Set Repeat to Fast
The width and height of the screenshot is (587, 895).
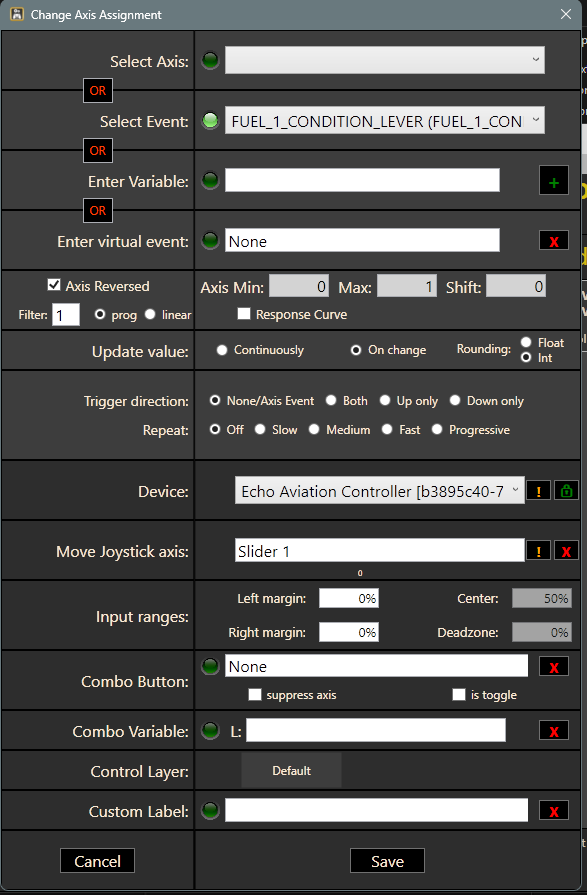click(x=387, y=429)
